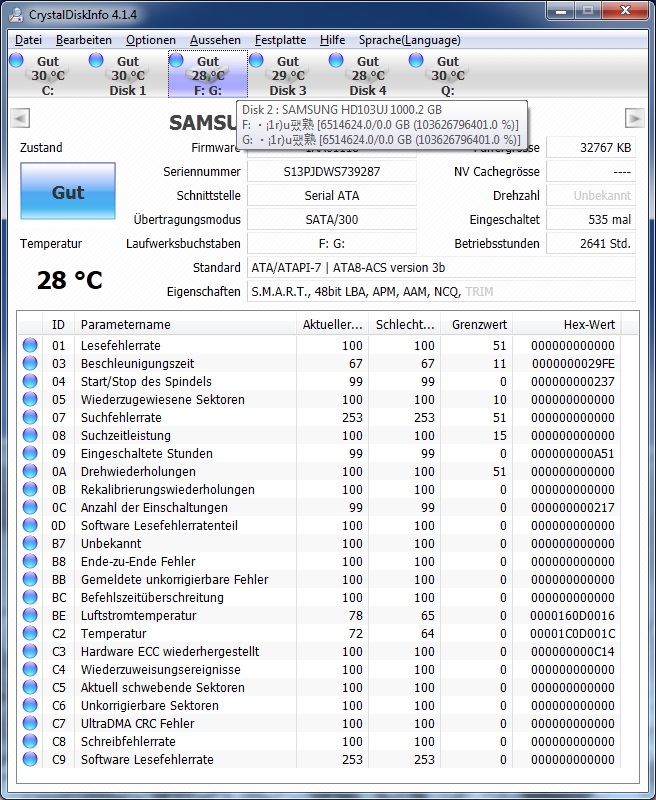The width and height of the screenshot is (656, 800).
Task: Open the Optionen menu
Action: [x=150, y=40]
